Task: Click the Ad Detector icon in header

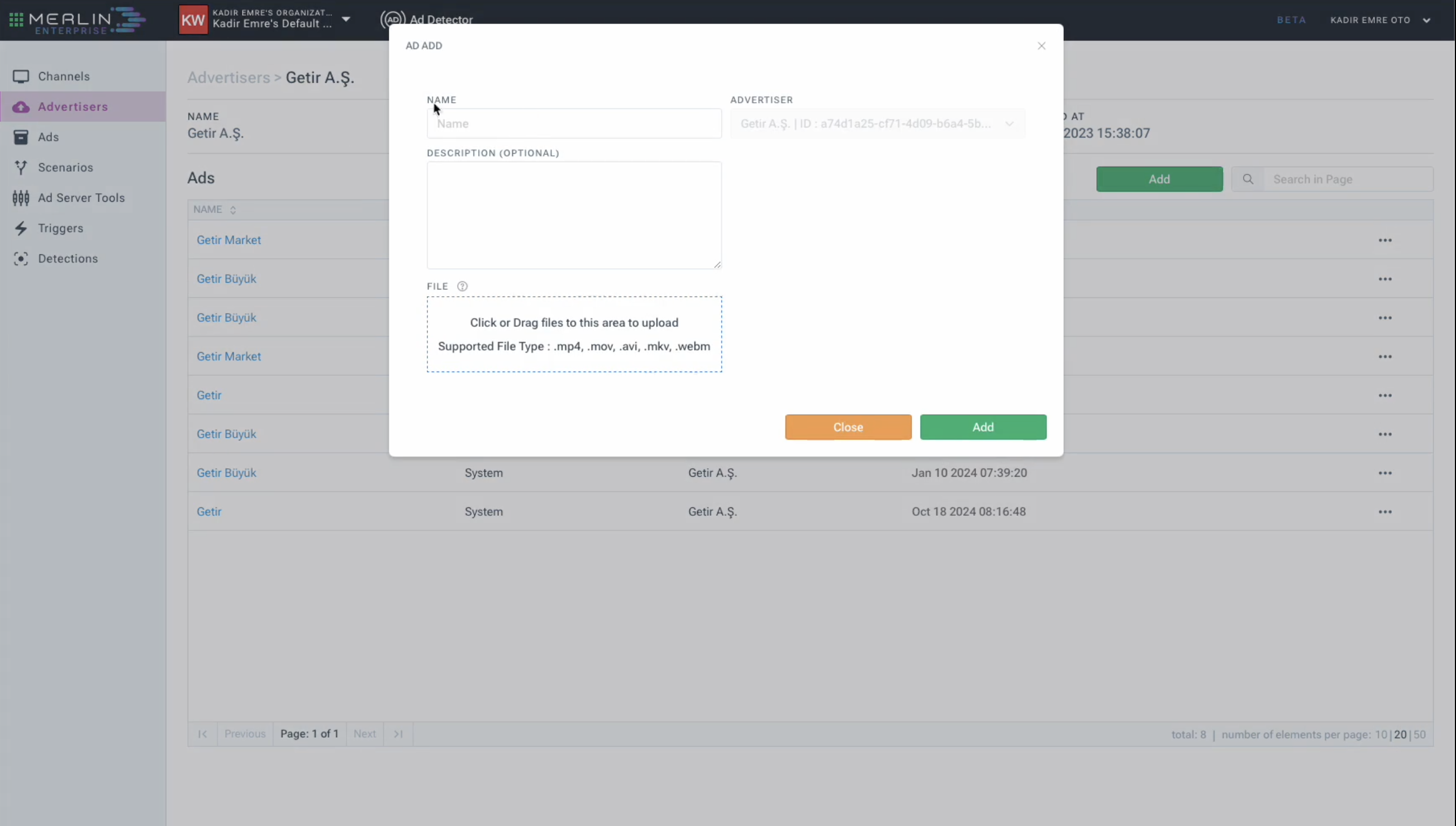Action: point(392,20)
